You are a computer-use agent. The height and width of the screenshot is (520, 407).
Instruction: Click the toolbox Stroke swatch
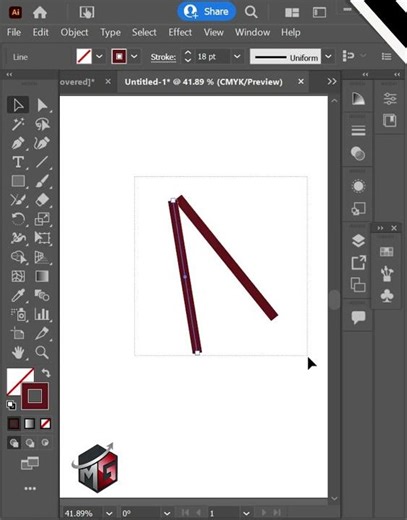click(x=35, y=396)
